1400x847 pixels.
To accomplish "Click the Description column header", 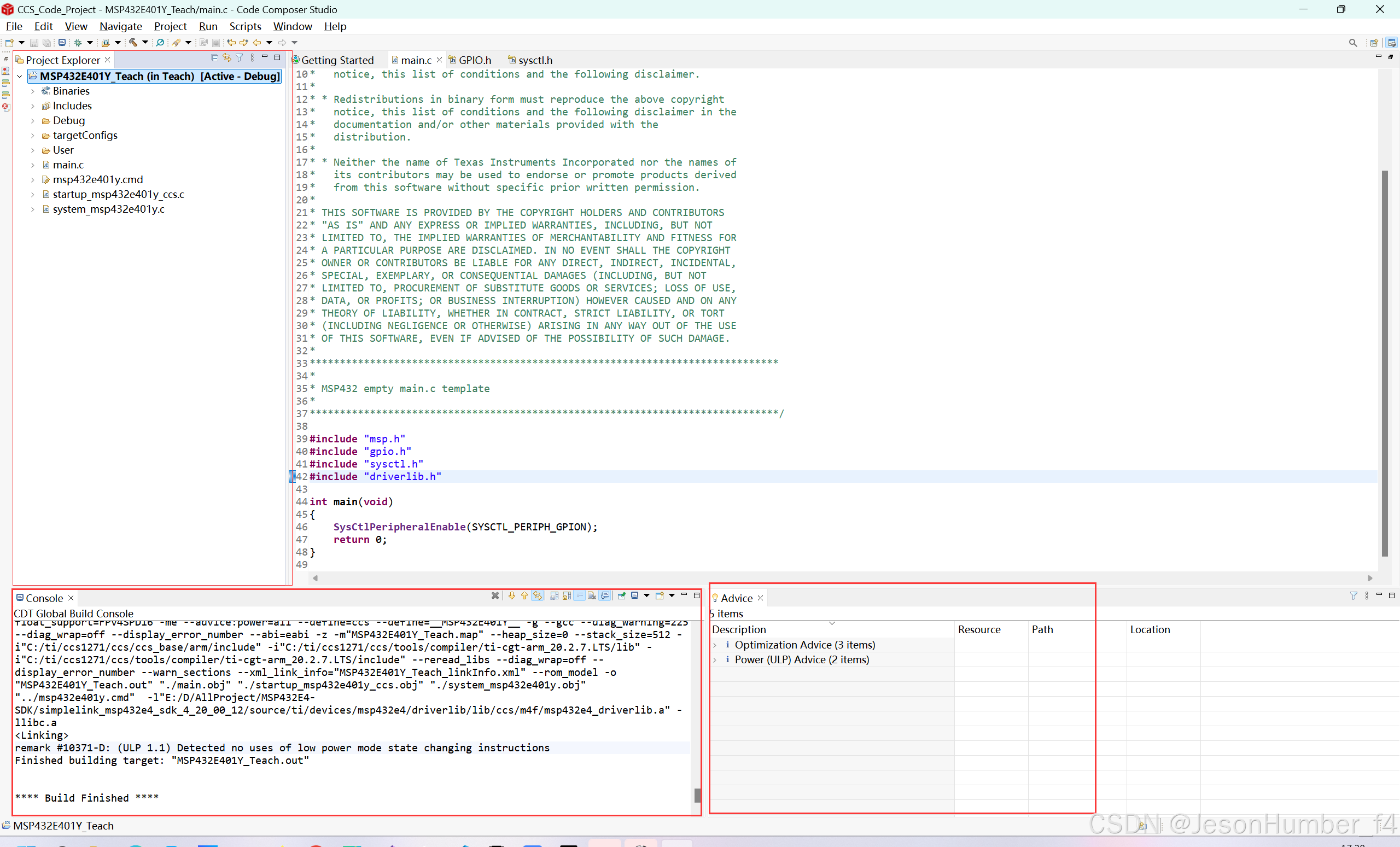I will (x=739, y=629).
